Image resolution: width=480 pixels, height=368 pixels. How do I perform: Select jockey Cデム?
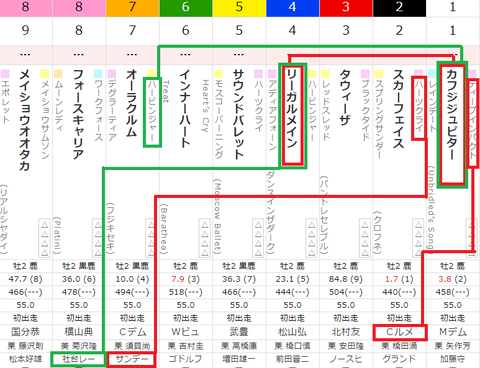[x=132, y=332]
